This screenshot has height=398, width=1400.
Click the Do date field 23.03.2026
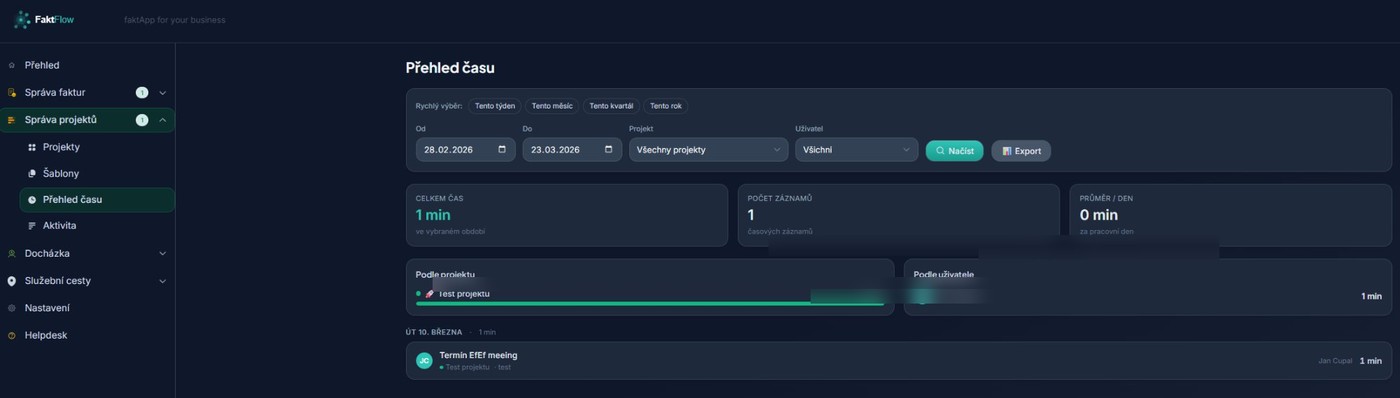click(572, 150)
